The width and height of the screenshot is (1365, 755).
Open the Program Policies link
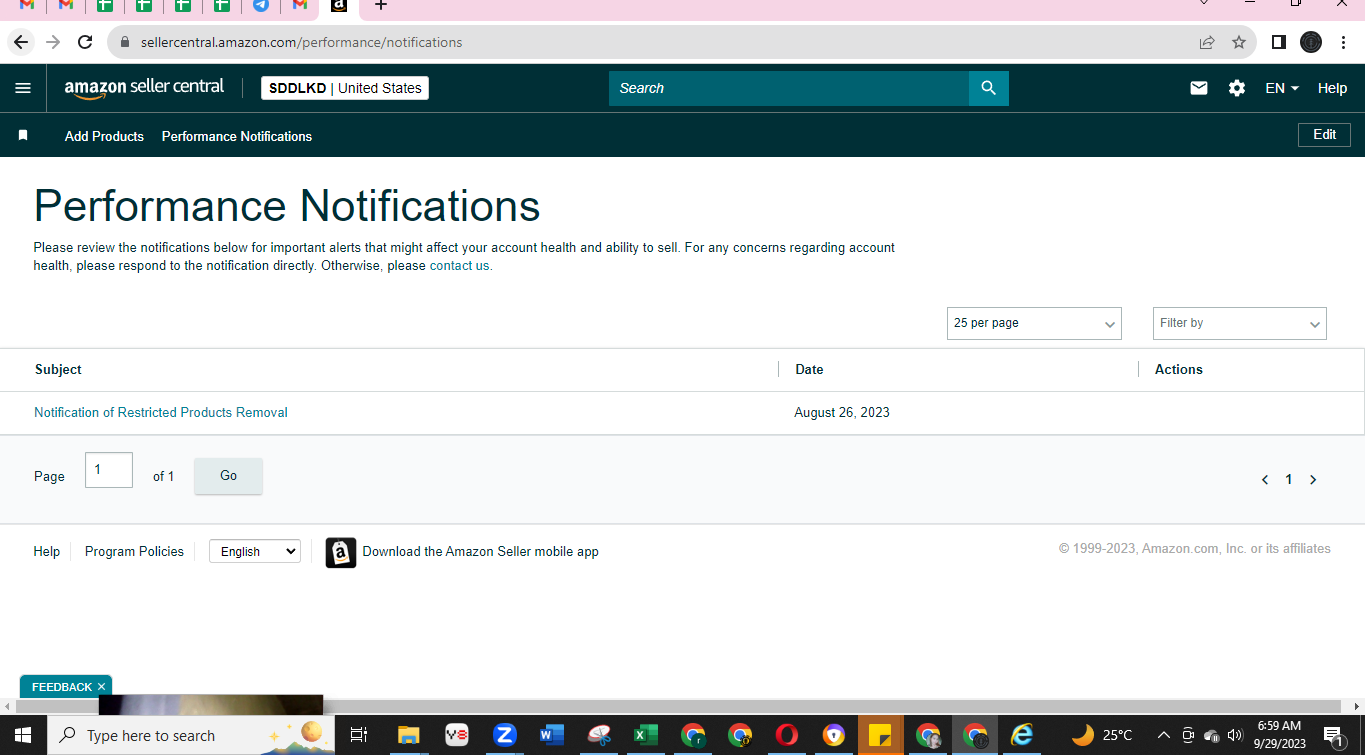click(134, 551)
